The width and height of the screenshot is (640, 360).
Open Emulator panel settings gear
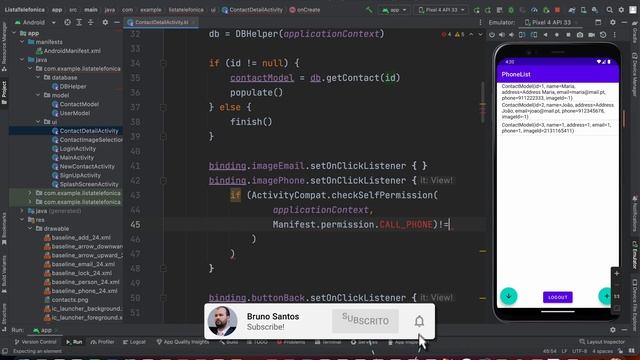click(613, 22)
